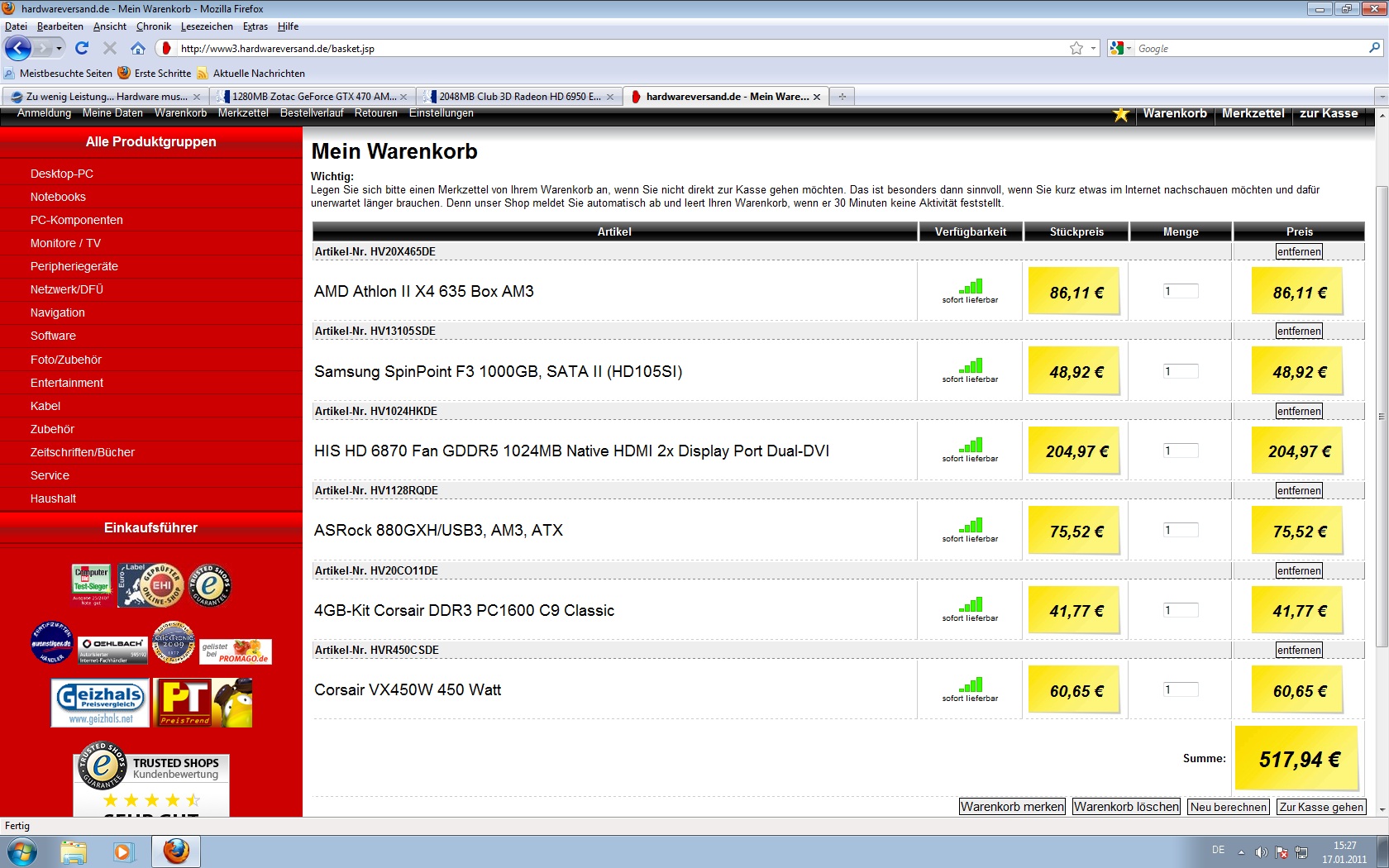Open a new tab with plus button

coord(842,97)
